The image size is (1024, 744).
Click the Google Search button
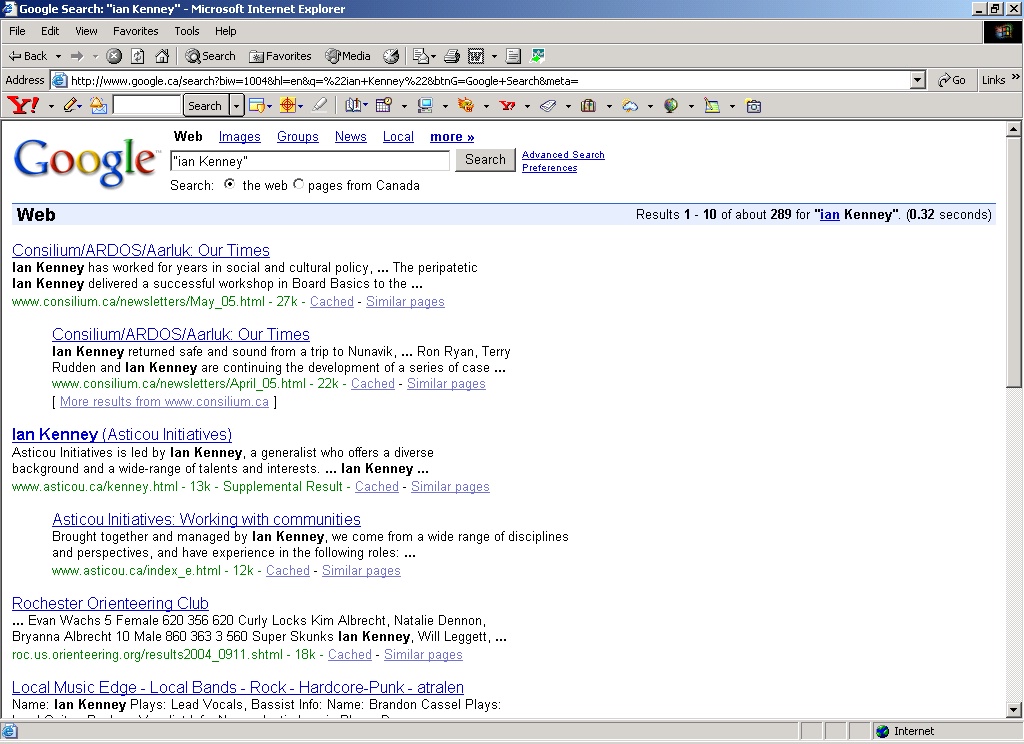coord(485,159)
